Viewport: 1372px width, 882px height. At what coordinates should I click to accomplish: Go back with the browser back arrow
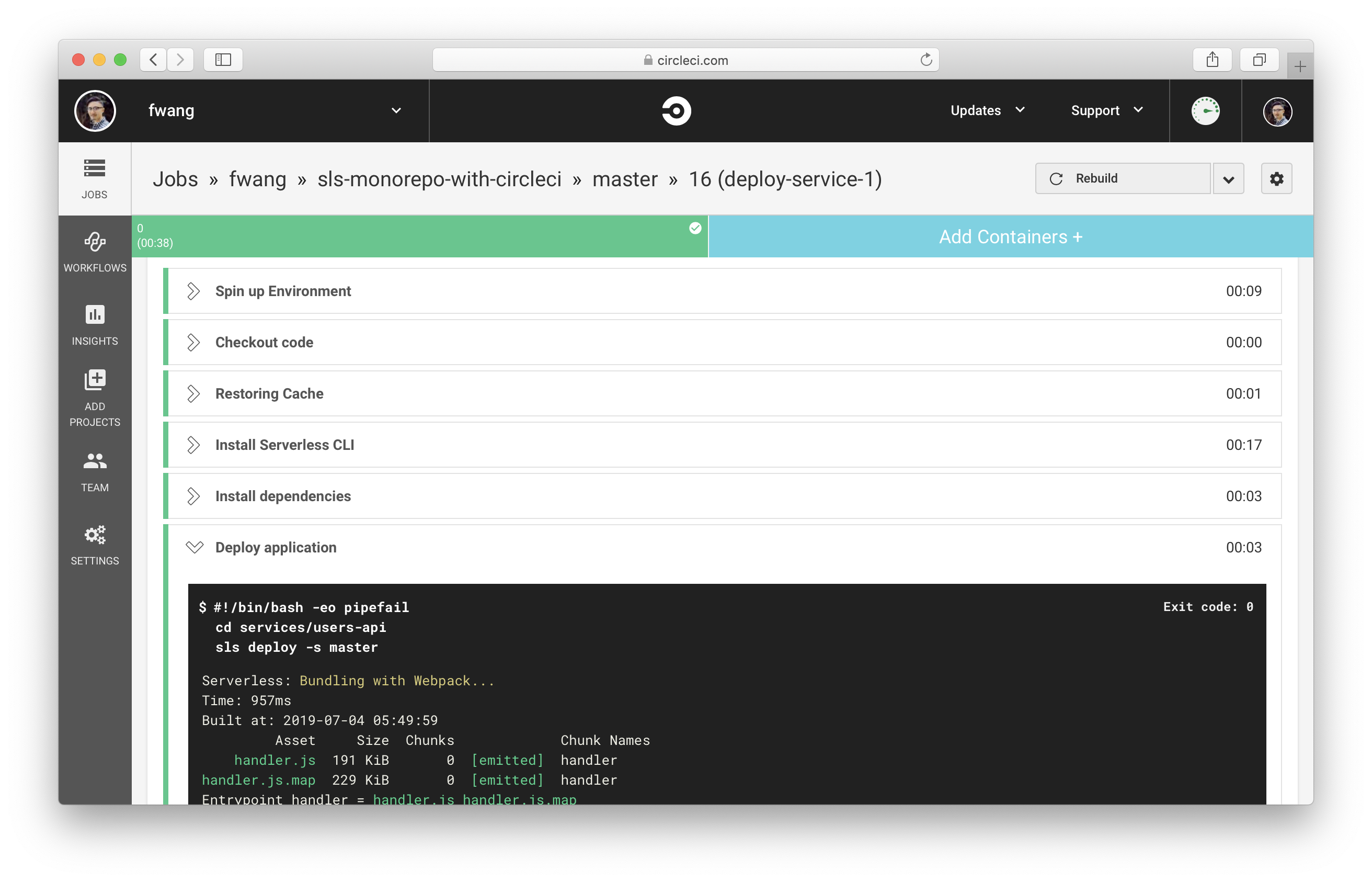[153, 60]
